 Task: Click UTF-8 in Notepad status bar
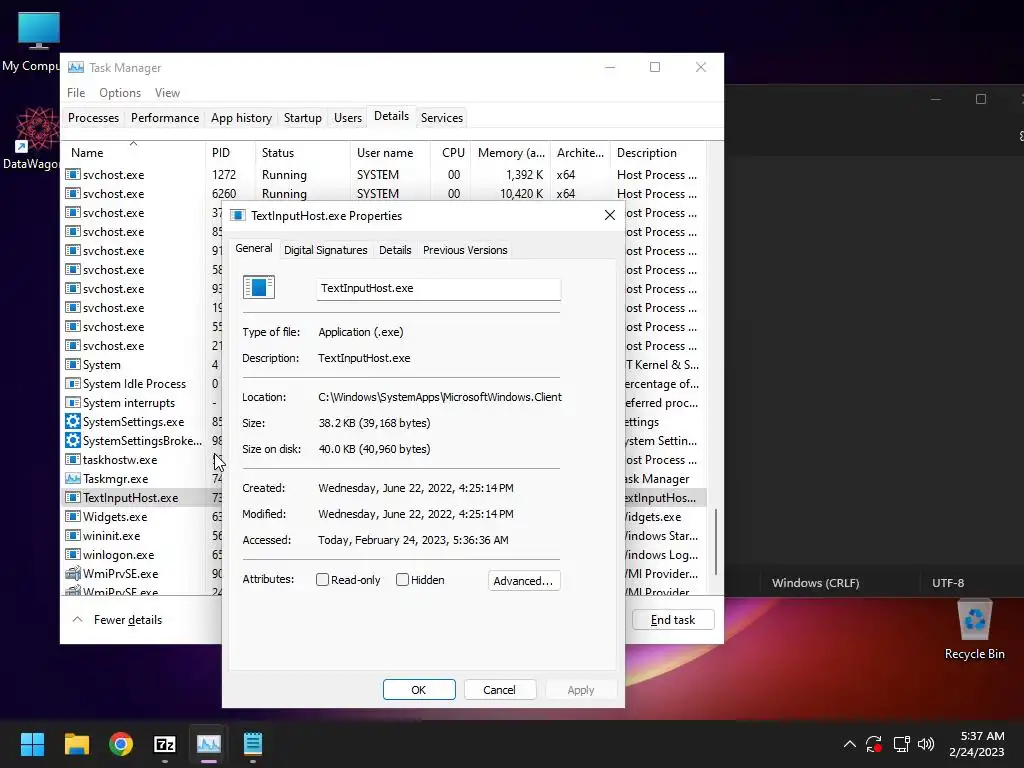coord(948,583)
